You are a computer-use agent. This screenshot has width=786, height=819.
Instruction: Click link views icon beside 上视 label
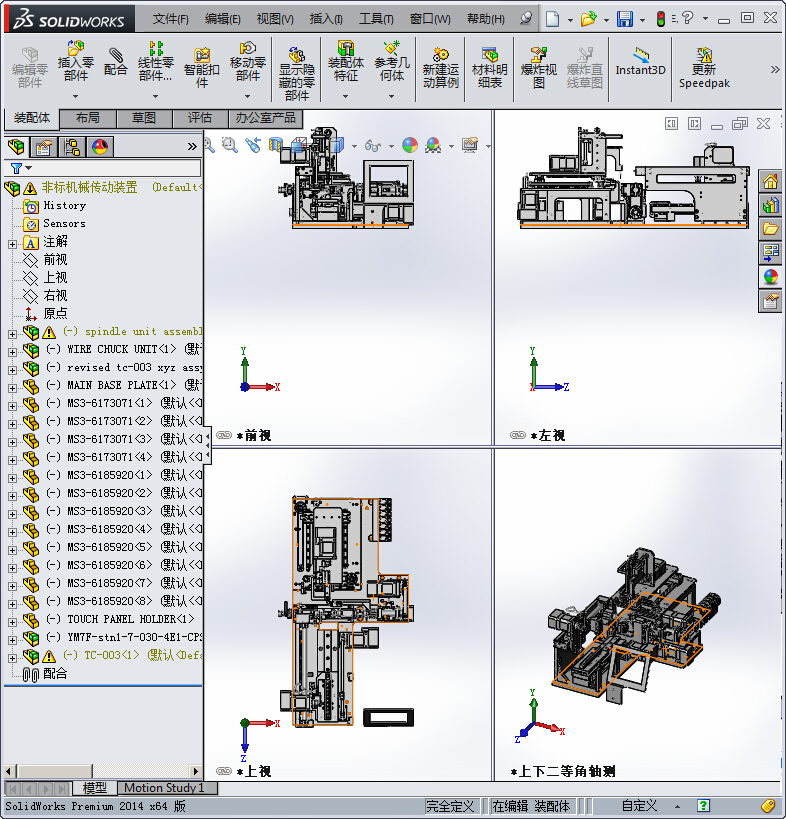coord(224,771)
